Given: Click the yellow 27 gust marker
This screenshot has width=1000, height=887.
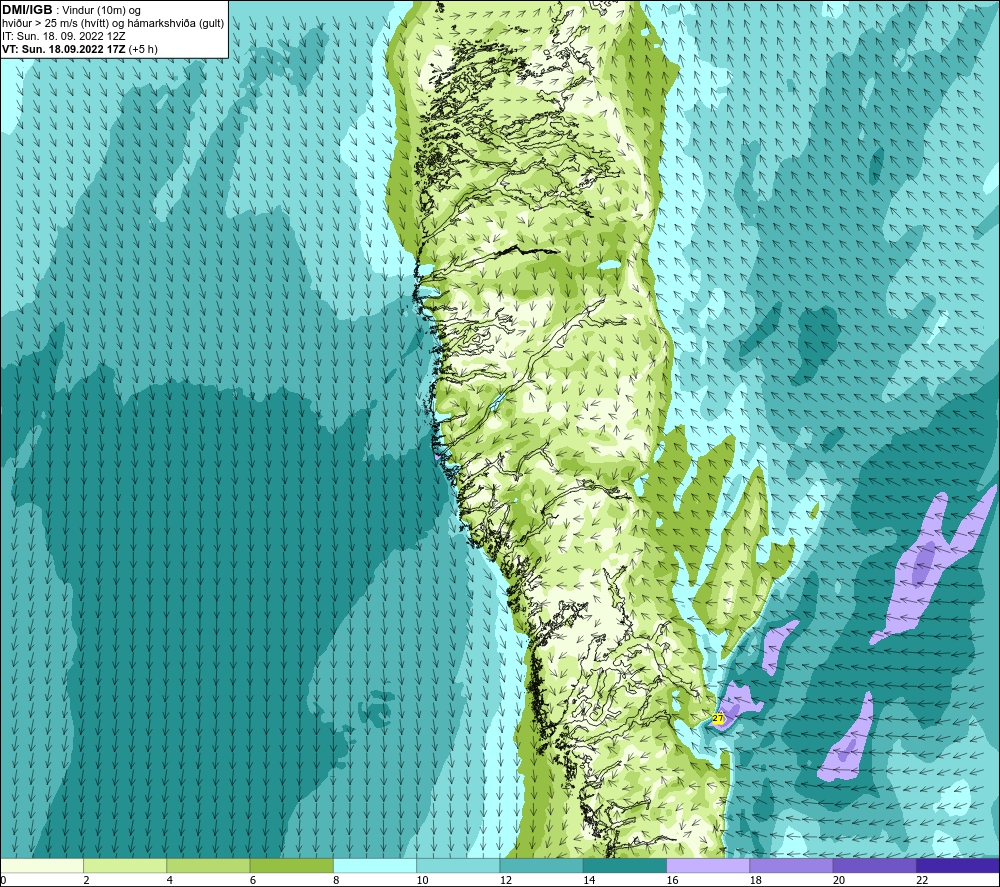Looking at the screenshot, I should 718,719.
